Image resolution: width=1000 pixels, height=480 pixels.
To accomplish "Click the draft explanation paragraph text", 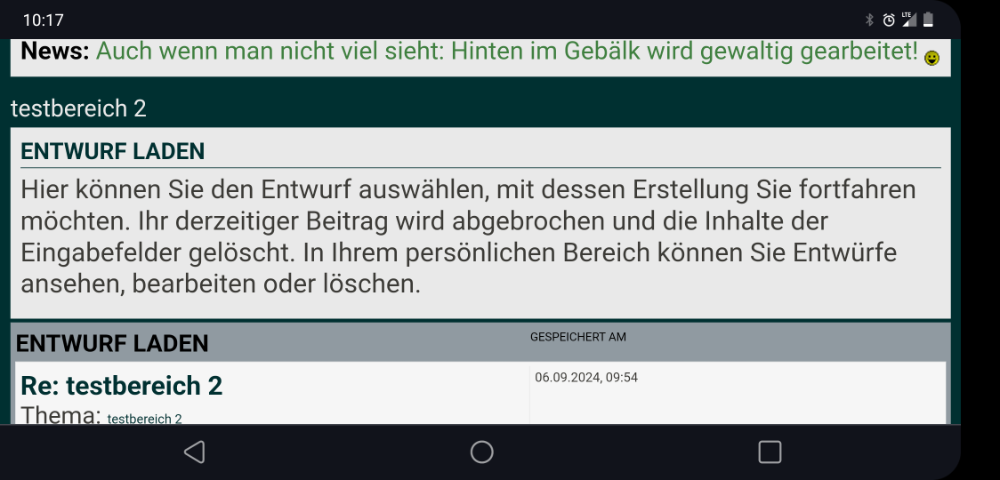I will coord(469,236).
